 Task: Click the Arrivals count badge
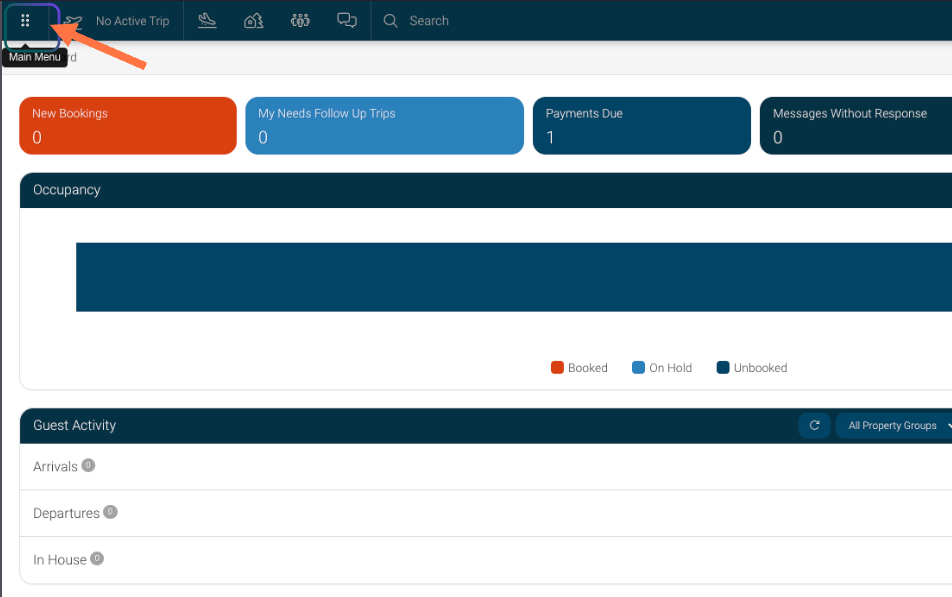pyautogui.click(x=88, y=465)
